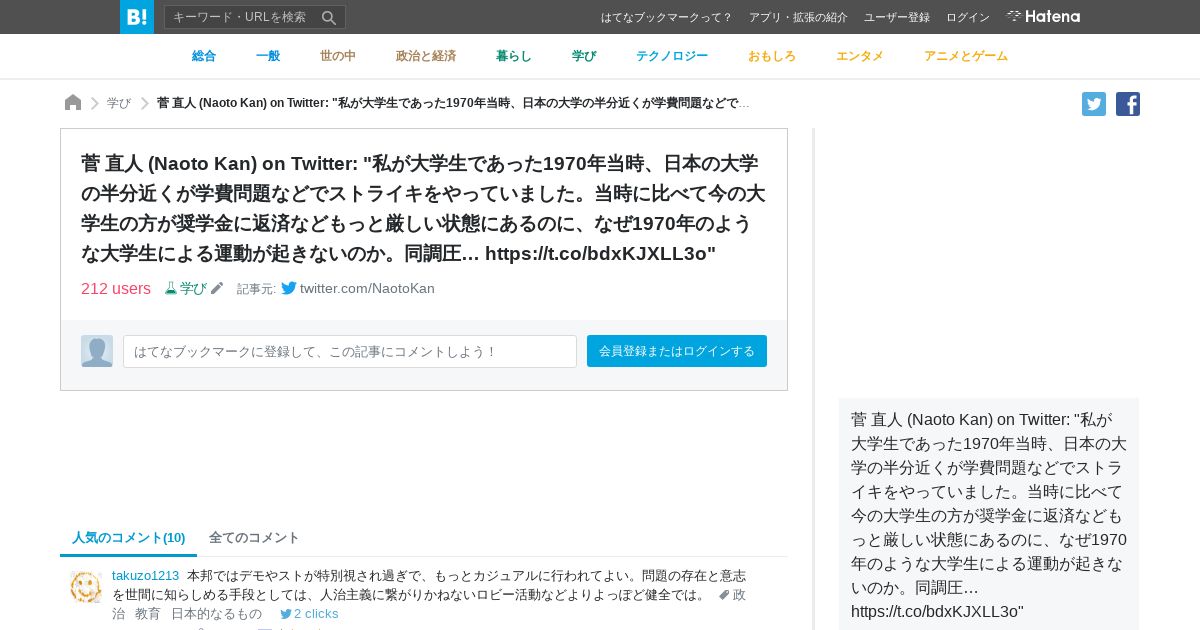The height and width of the screenshot is (630, 1200).
Task: Open アプリ・拡張の紹介 link
Action: pyautogui.click(x=798, y=17)
